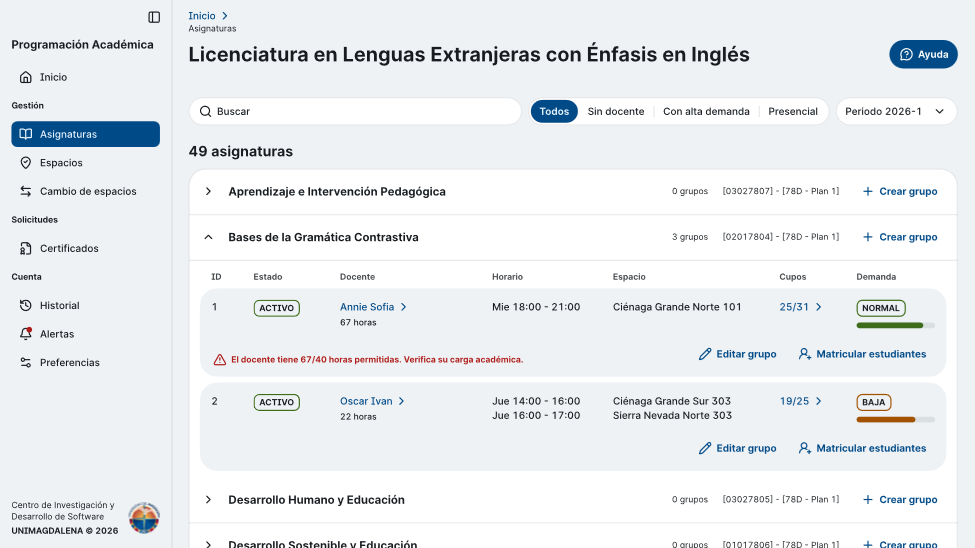
Task: Click the chevron next to Annie Sofia
Action: pos(404,307)
